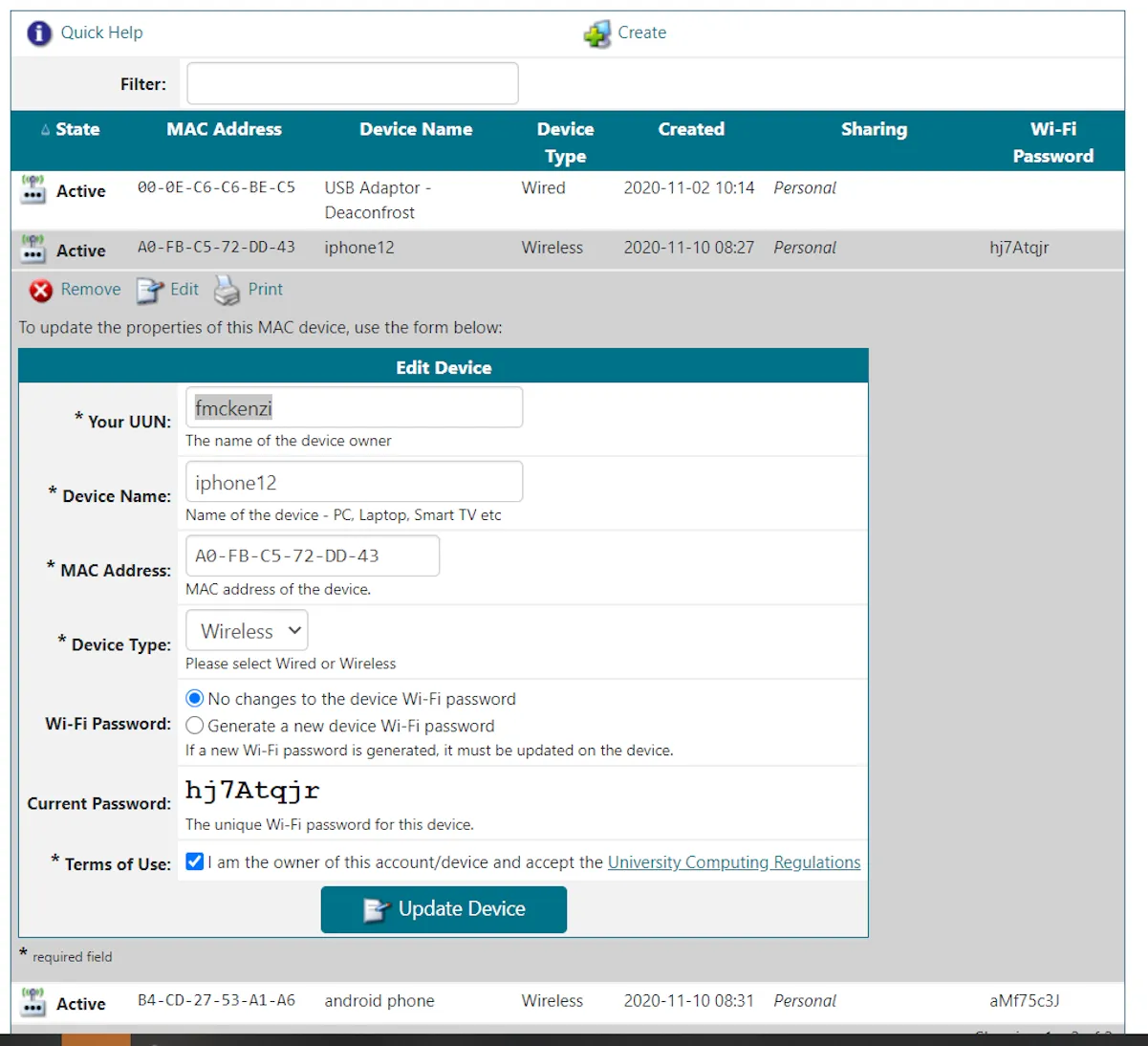Uncheck the Terms of Use checkbox

click(x=194, y=861)
